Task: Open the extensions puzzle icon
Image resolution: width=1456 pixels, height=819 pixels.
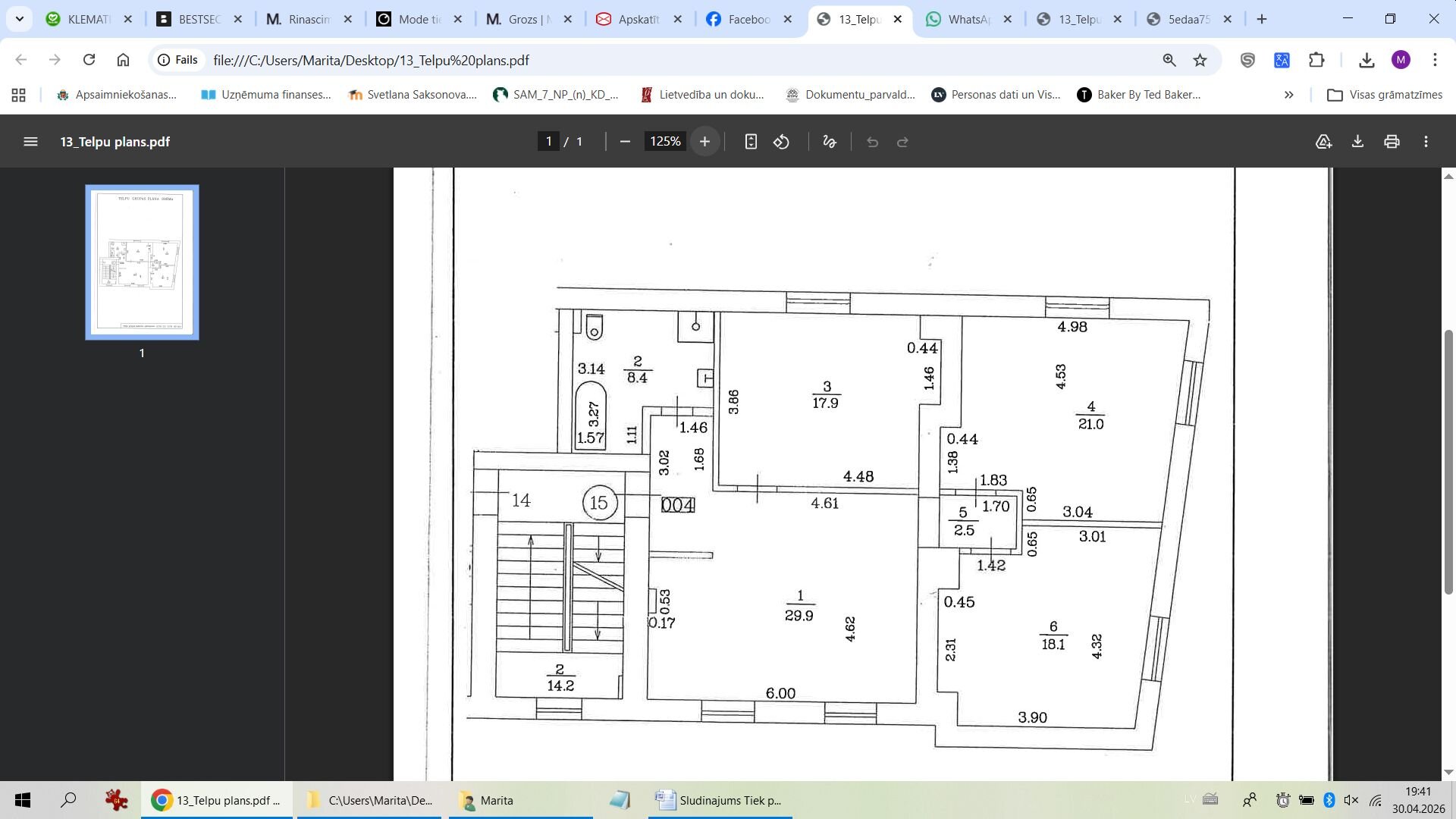Action: [x=1316, y=60]
